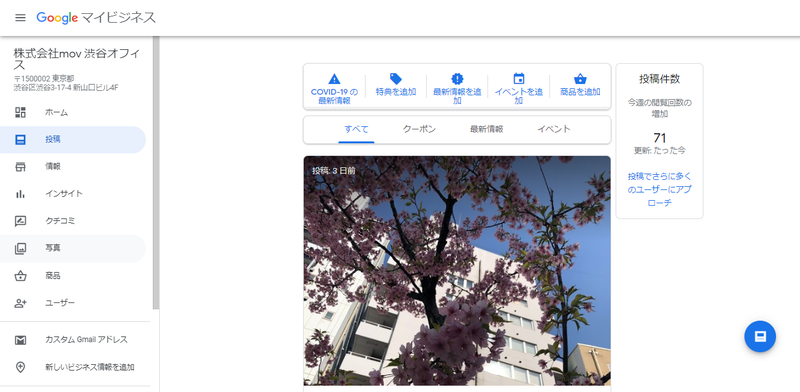Open 写真 in the sidebar

pyautogui.click(x=73, y=249)
